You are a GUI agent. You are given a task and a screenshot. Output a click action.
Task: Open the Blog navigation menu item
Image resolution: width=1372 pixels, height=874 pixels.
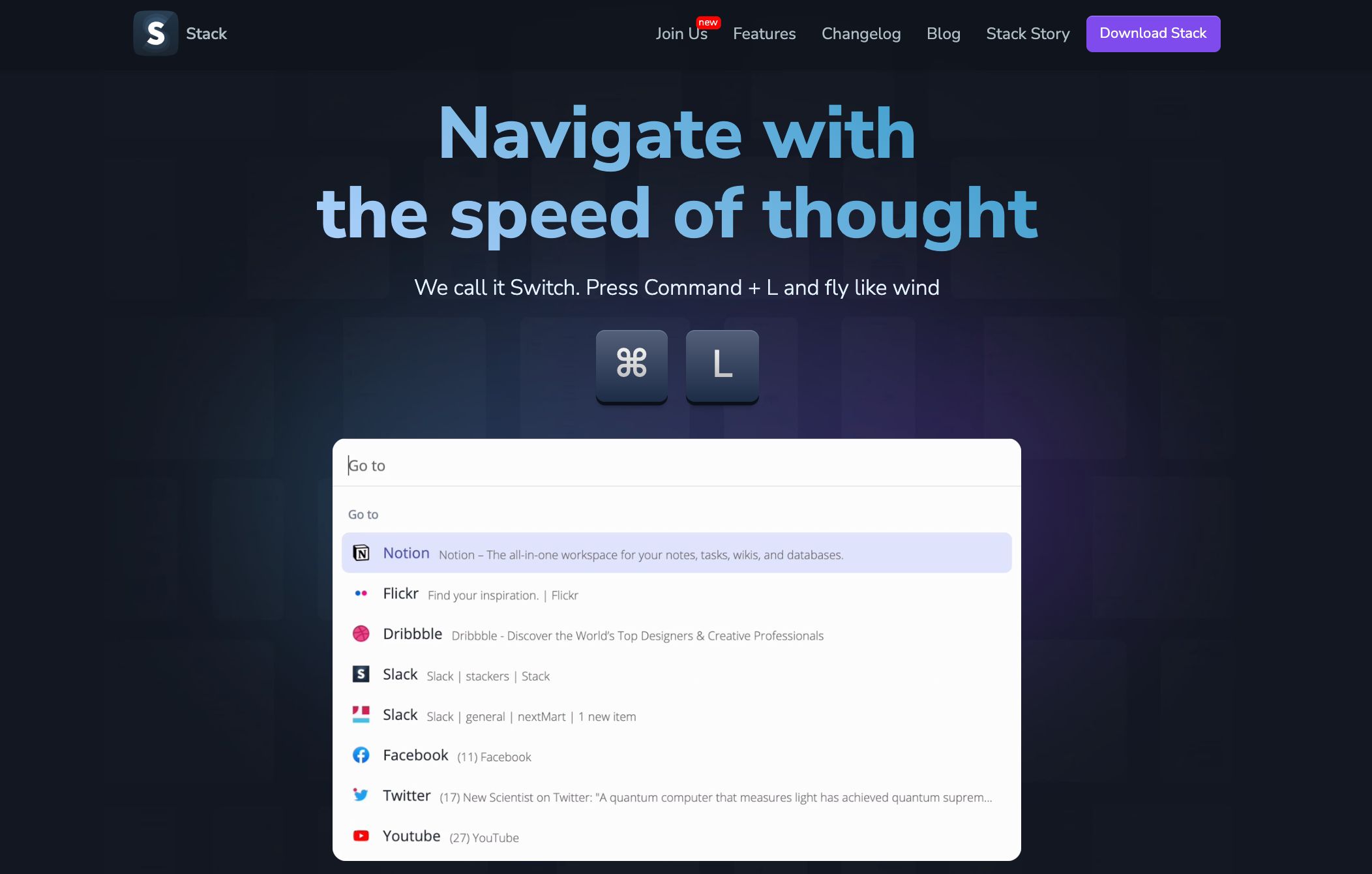[944, 33]
